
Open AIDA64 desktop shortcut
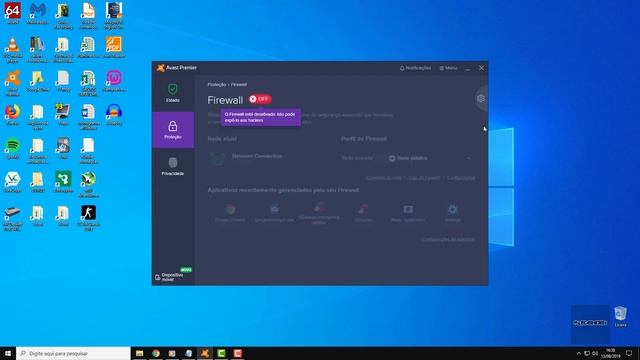[x=12, y=14]
